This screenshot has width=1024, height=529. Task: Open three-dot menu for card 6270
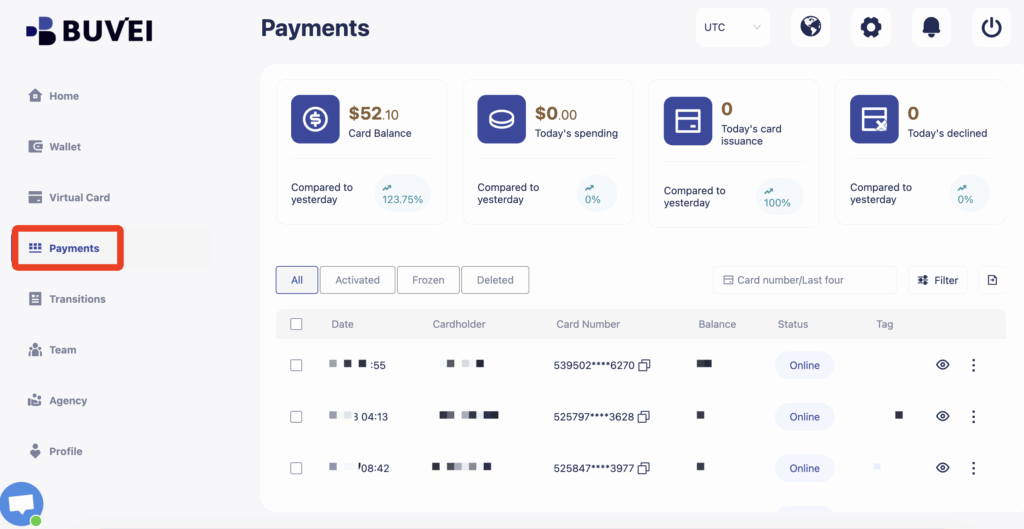974,365
